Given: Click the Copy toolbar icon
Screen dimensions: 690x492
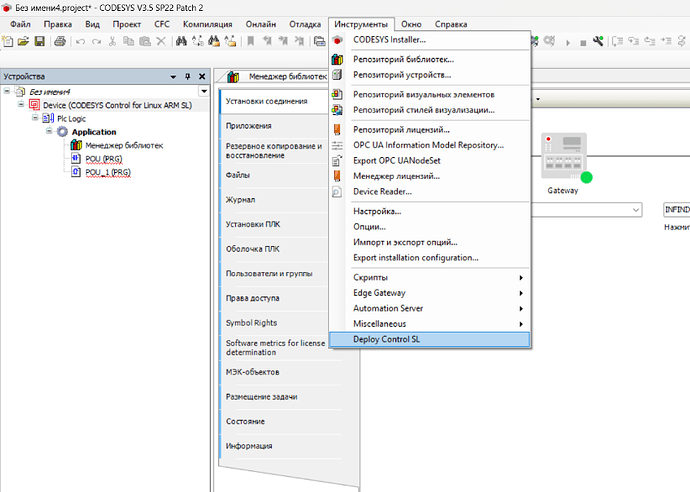Looking at the screenshot, I should click(x=128, y=41).
